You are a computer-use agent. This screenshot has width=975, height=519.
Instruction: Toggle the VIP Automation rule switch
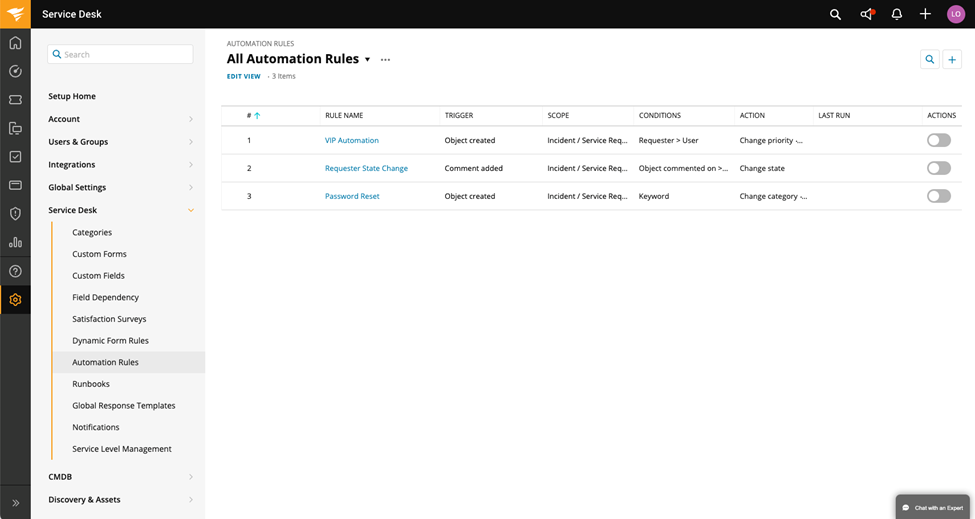pos(938,140)
